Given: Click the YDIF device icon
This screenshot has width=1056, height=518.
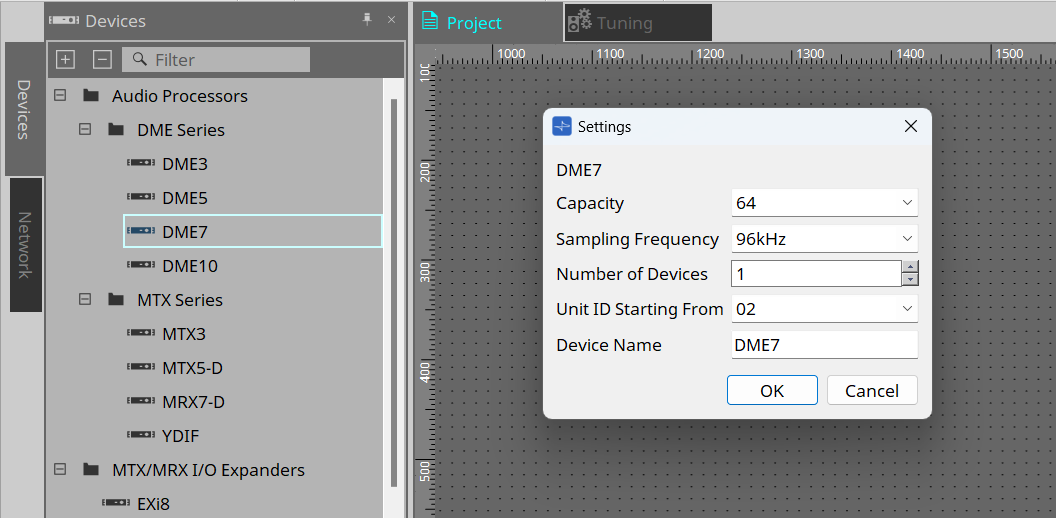Looking at the screenshot, I should [x=141, y=435].
